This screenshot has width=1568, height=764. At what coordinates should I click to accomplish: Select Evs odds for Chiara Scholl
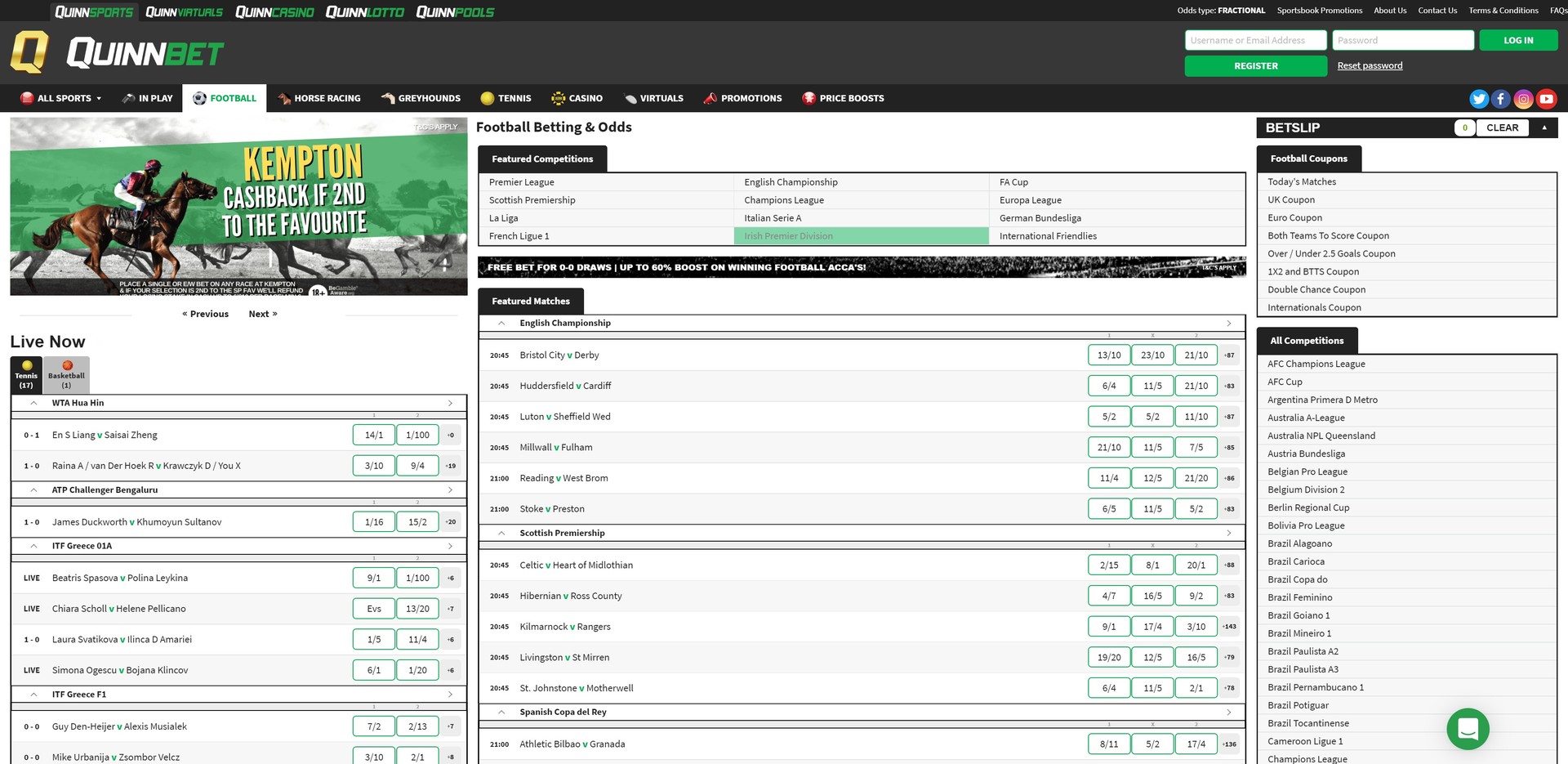pyautogui.click(x=374, y=609)
